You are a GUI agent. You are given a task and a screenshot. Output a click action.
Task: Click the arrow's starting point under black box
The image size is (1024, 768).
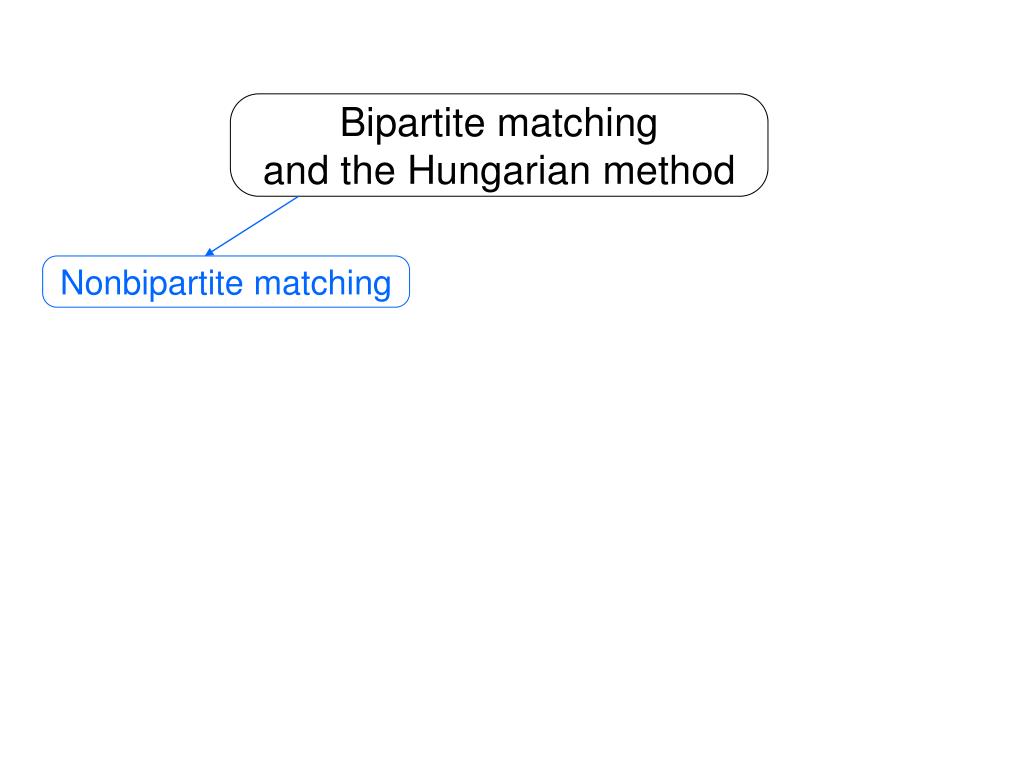click(x=297, y=197)
